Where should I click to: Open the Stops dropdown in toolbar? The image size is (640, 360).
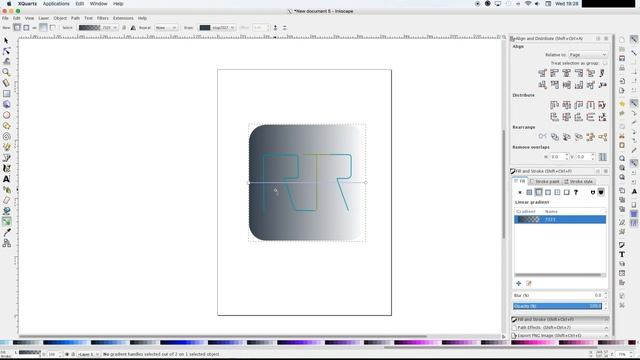click(217, 28)
